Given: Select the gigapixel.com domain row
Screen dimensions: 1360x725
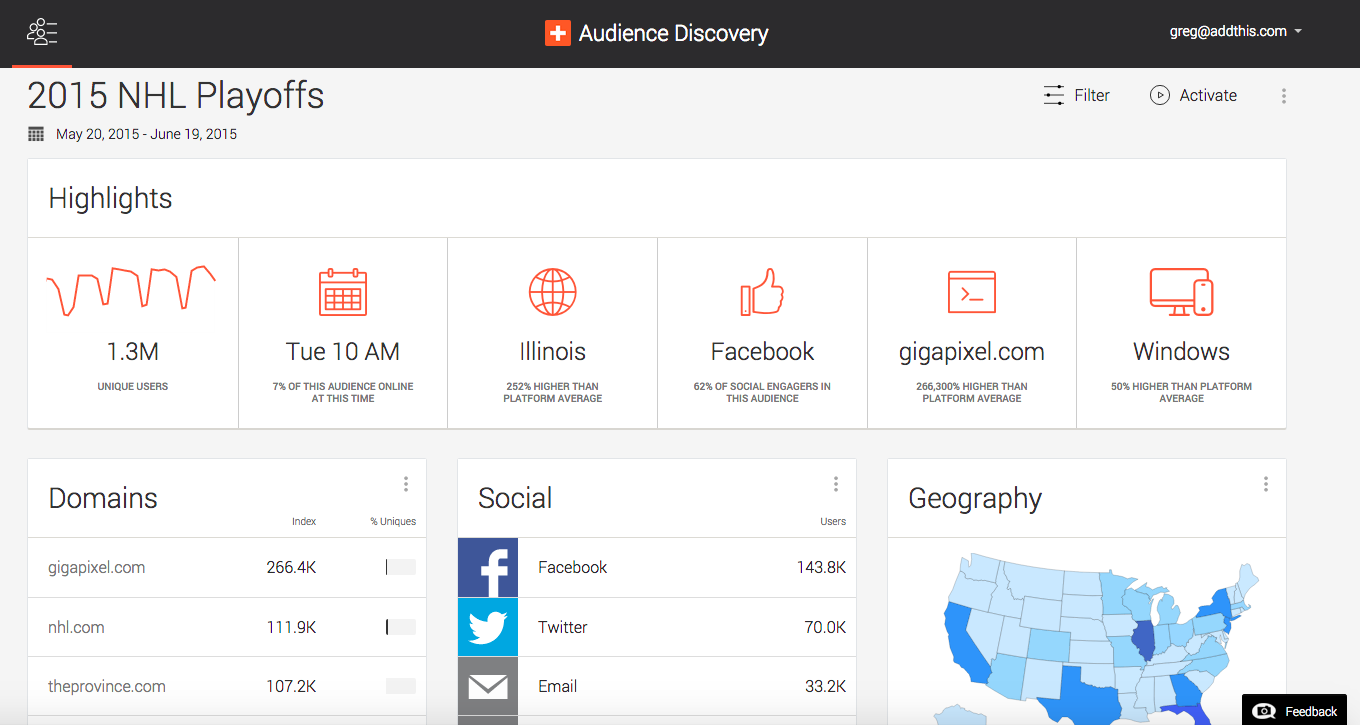Looking at the screenshot, I should pos(227,567).
